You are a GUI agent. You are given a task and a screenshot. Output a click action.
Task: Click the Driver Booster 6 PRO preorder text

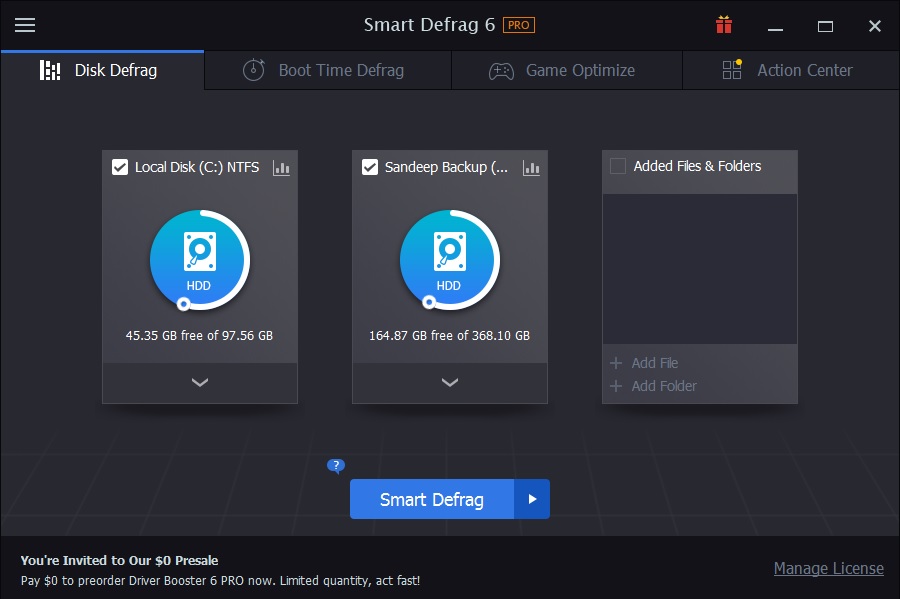click(220, 581)
